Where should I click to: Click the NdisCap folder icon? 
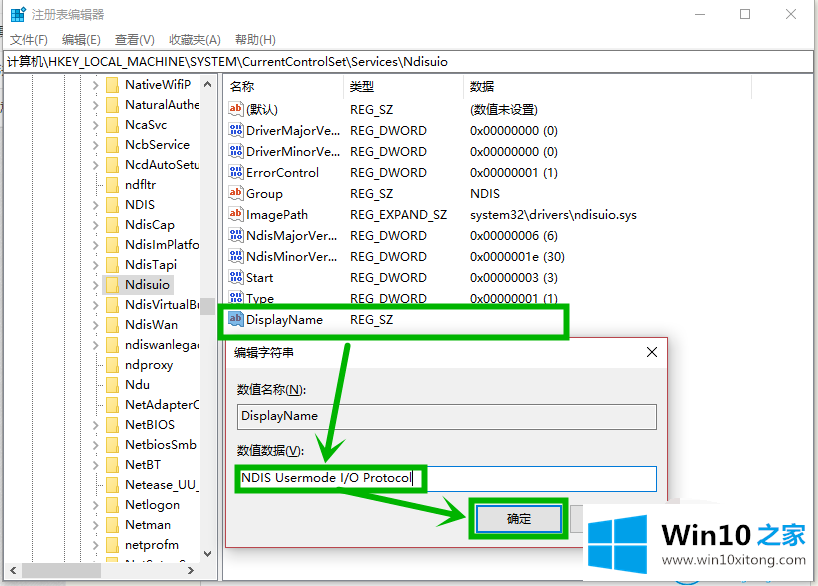[x=112, y=225]
